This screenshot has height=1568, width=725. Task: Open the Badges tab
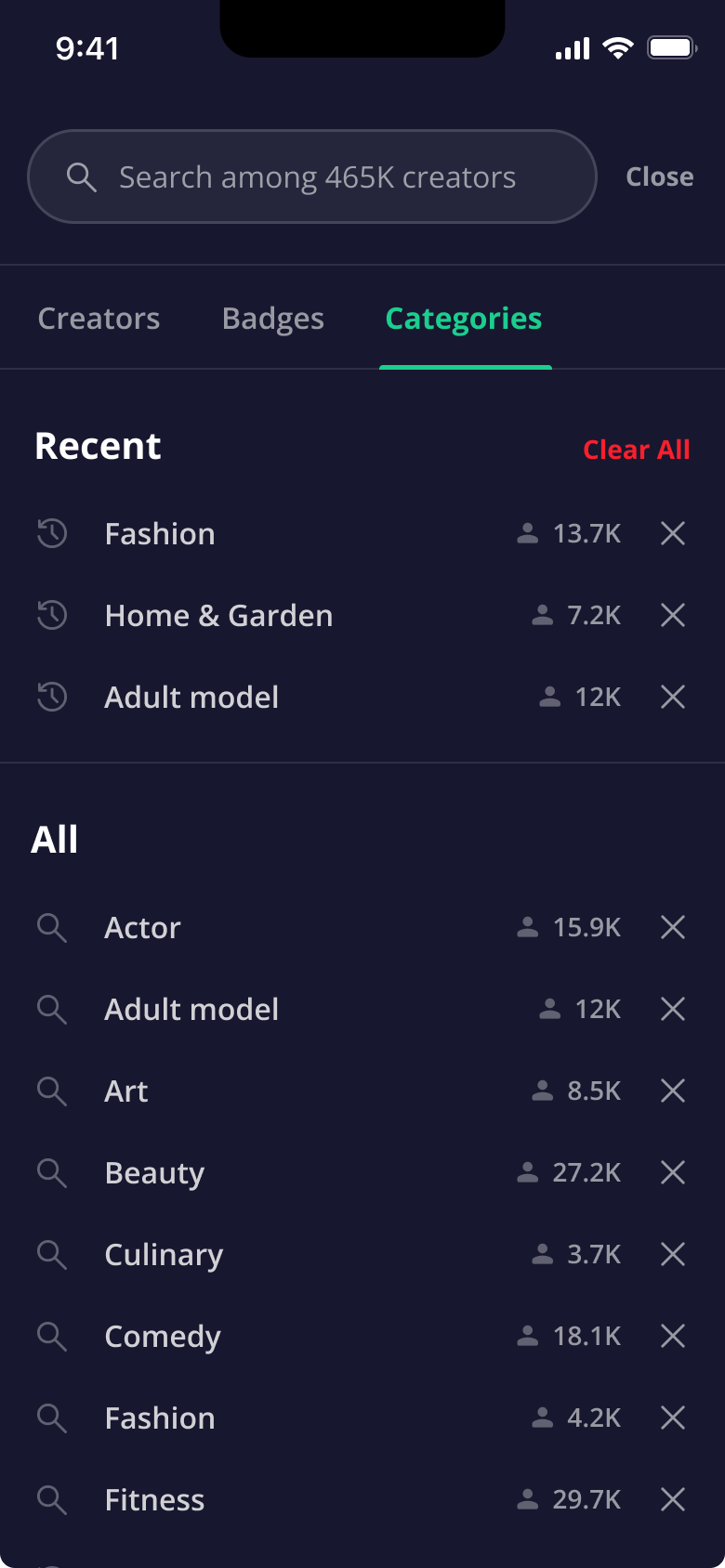(273, 319)
